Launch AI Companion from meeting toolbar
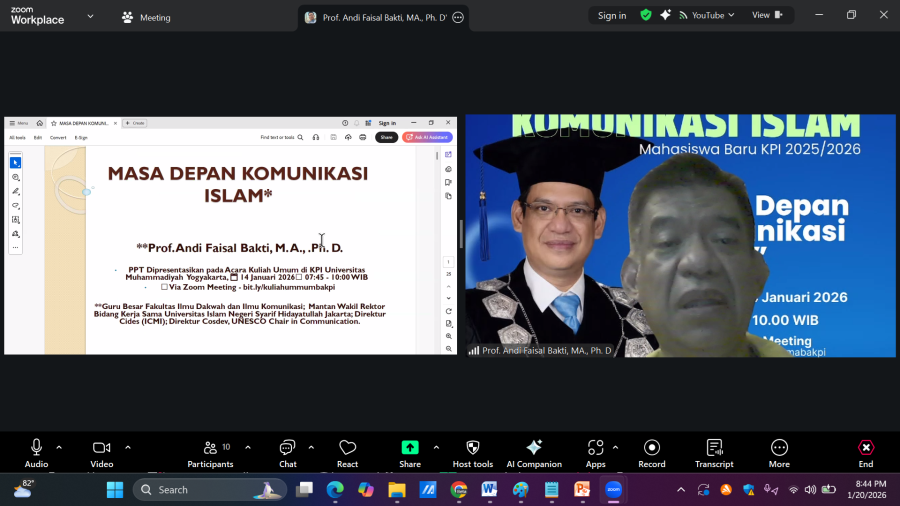This screenshot has width=900, height=506. (534, 453)
